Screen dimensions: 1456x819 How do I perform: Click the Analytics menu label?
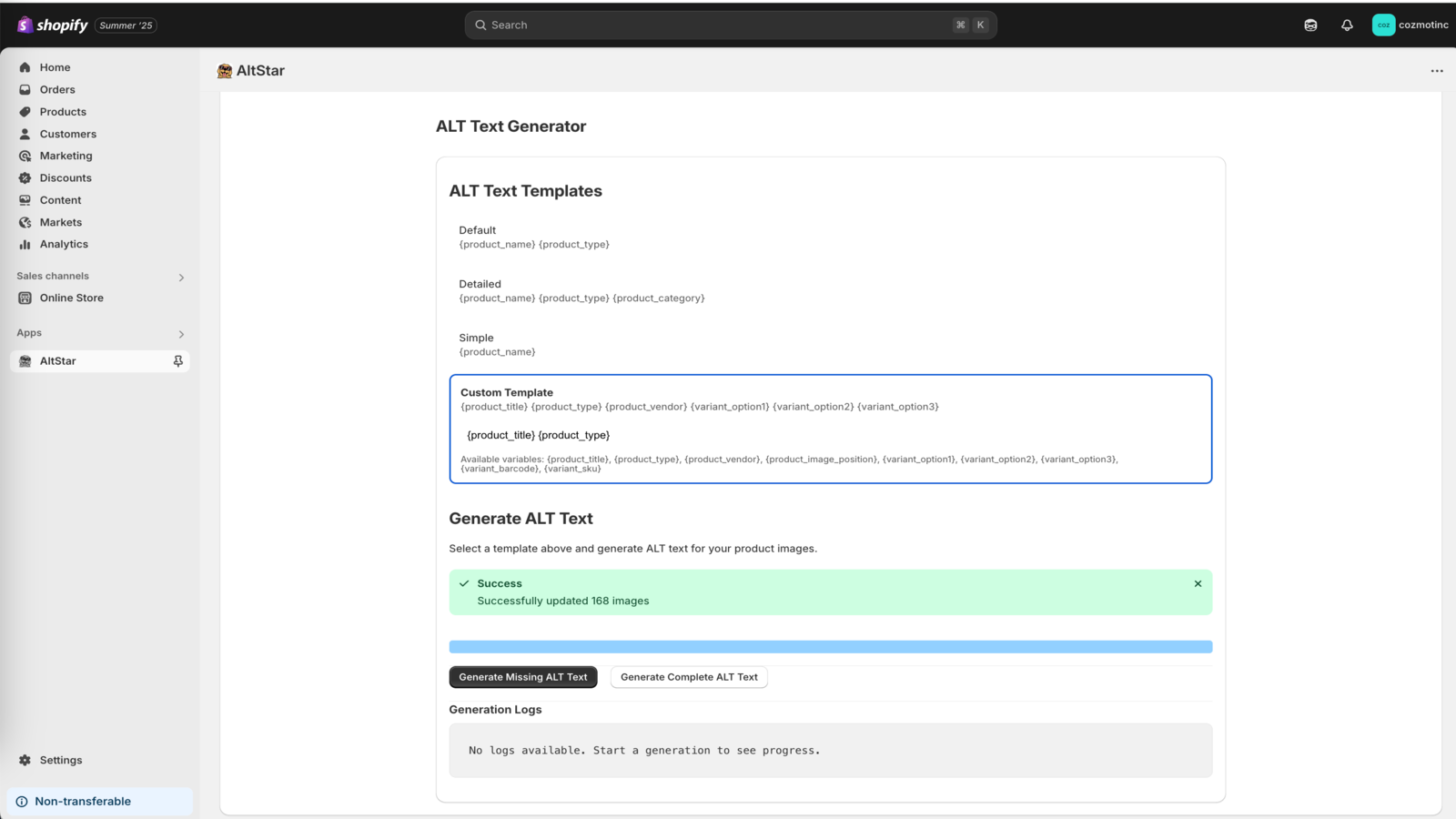pyautogui.click(x=64, y=244)
